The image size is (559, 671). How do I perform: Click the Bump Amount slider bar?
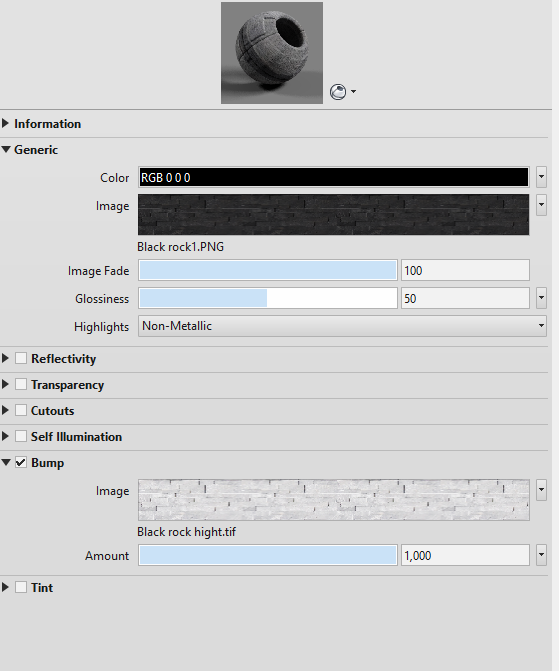(x=268, y=555)
